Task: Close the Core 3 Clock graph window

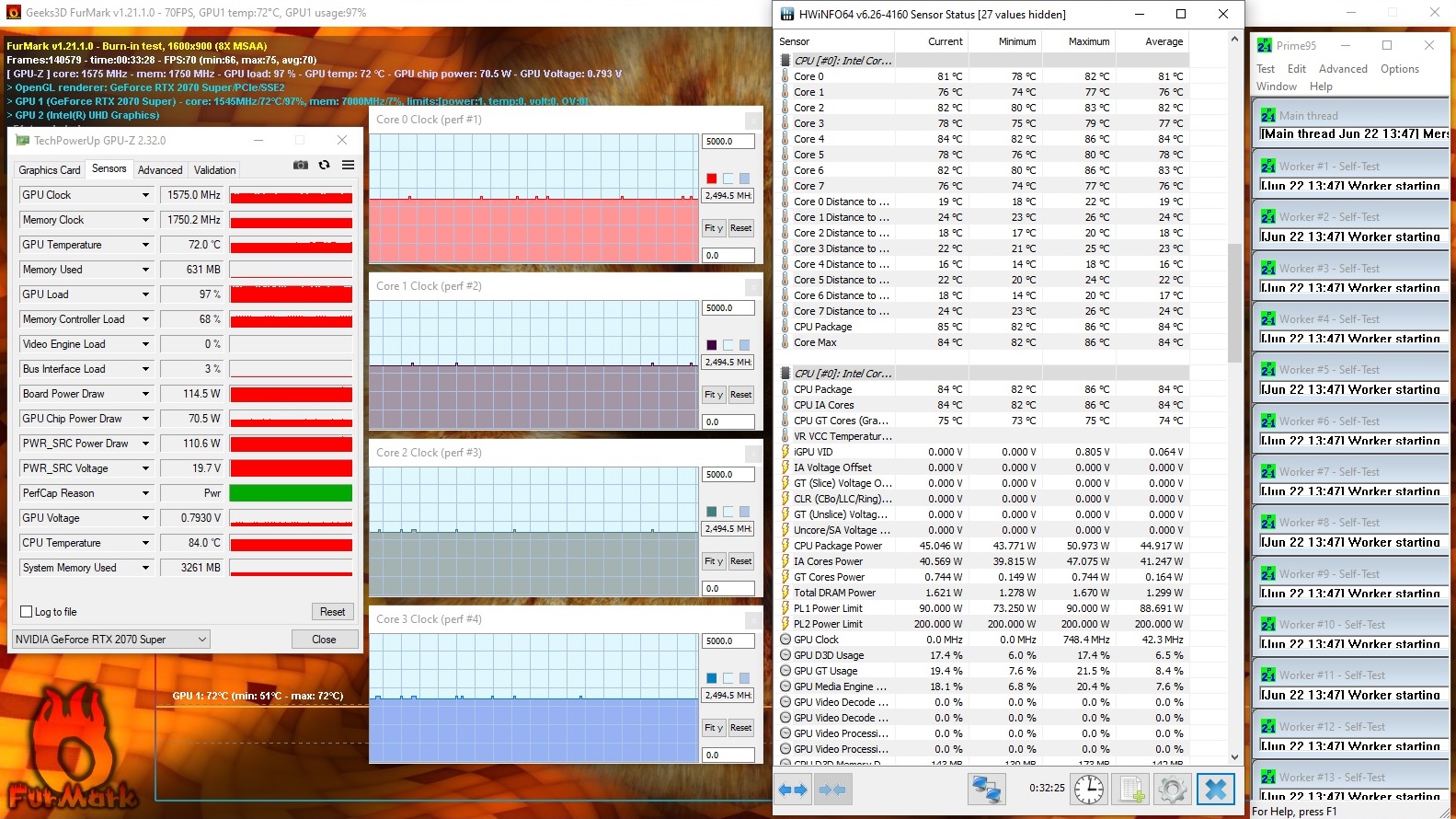Action: (752, 619)
